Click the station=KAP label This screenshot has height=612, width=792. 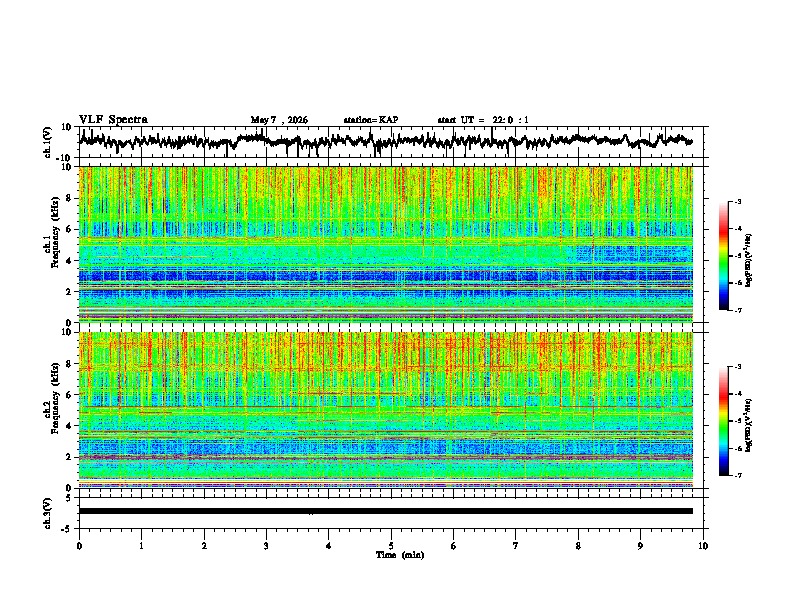coord(371,120)
